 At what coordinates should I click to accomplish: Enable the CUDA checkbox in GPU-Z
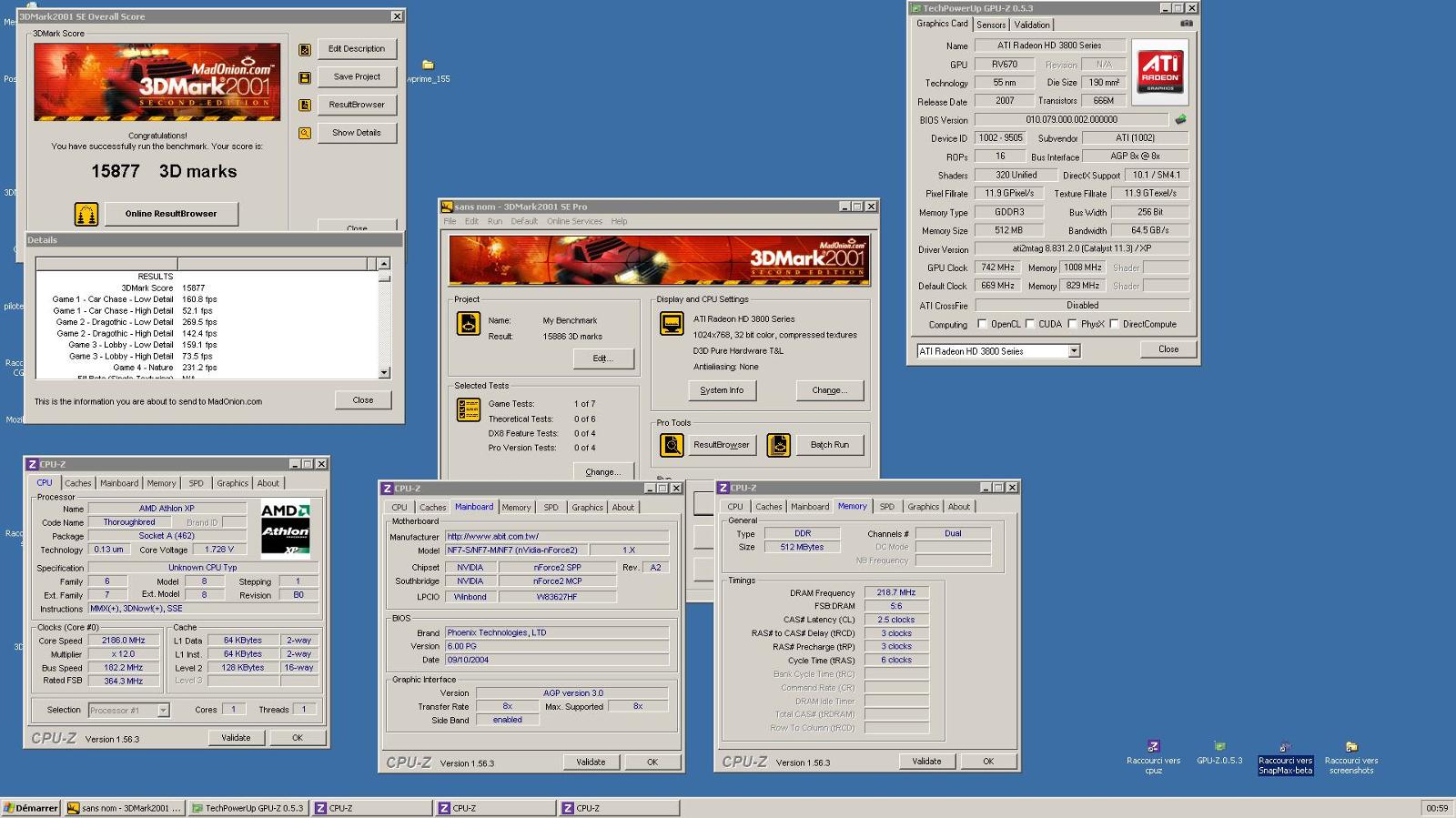(1029, 324)
